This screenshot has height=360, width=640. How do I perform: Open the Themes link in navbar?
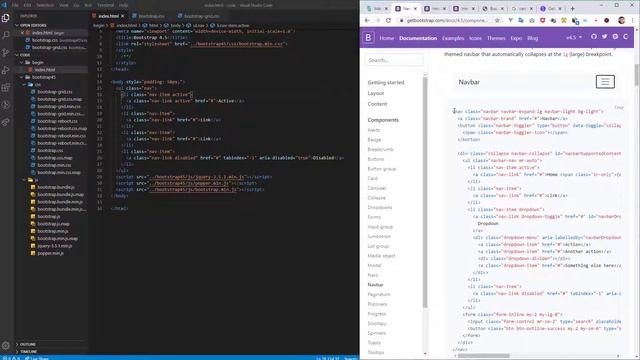click(x=496, y=38)
